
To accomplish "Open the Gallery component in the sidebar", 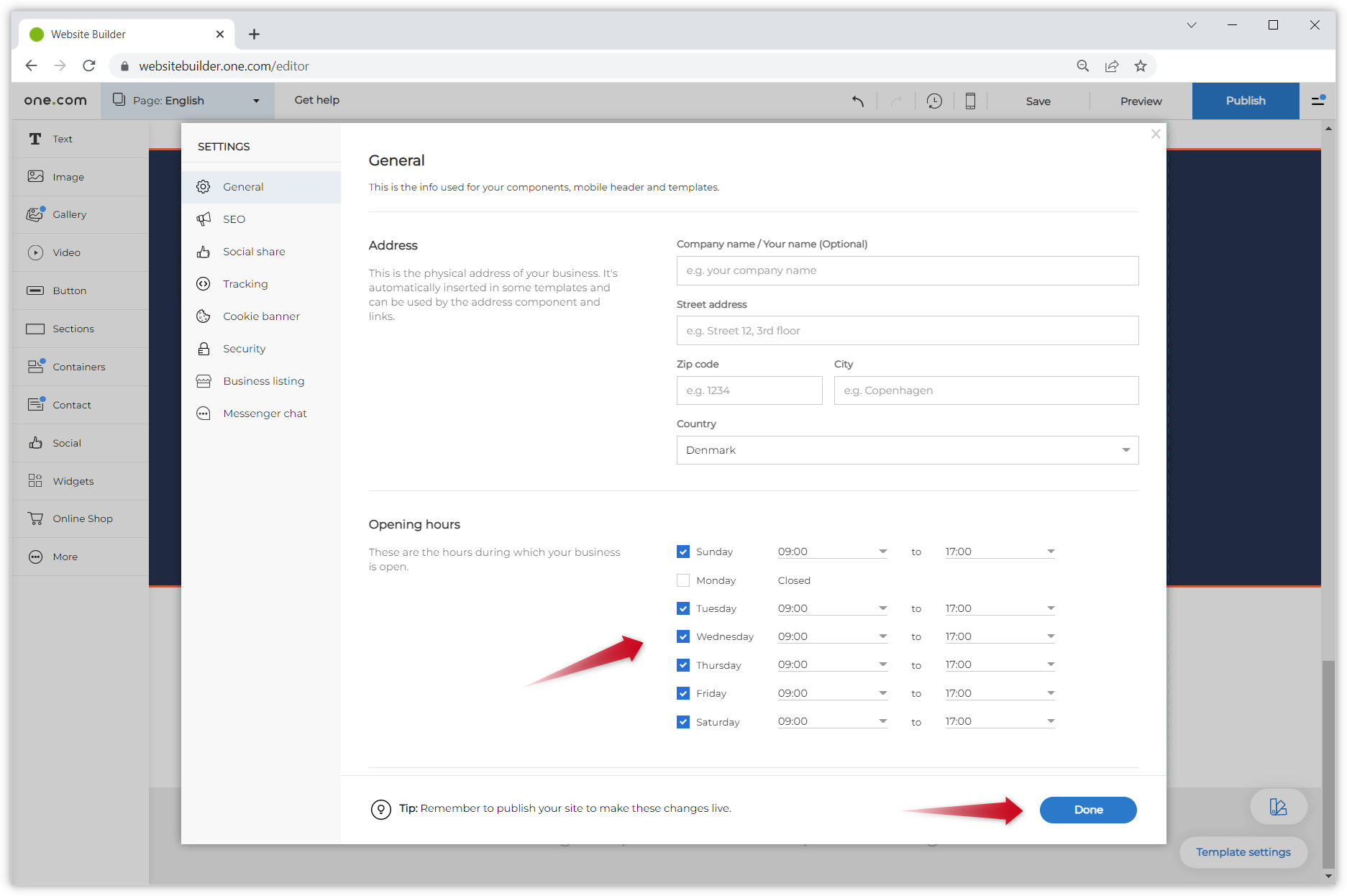I will pos(69,214).
